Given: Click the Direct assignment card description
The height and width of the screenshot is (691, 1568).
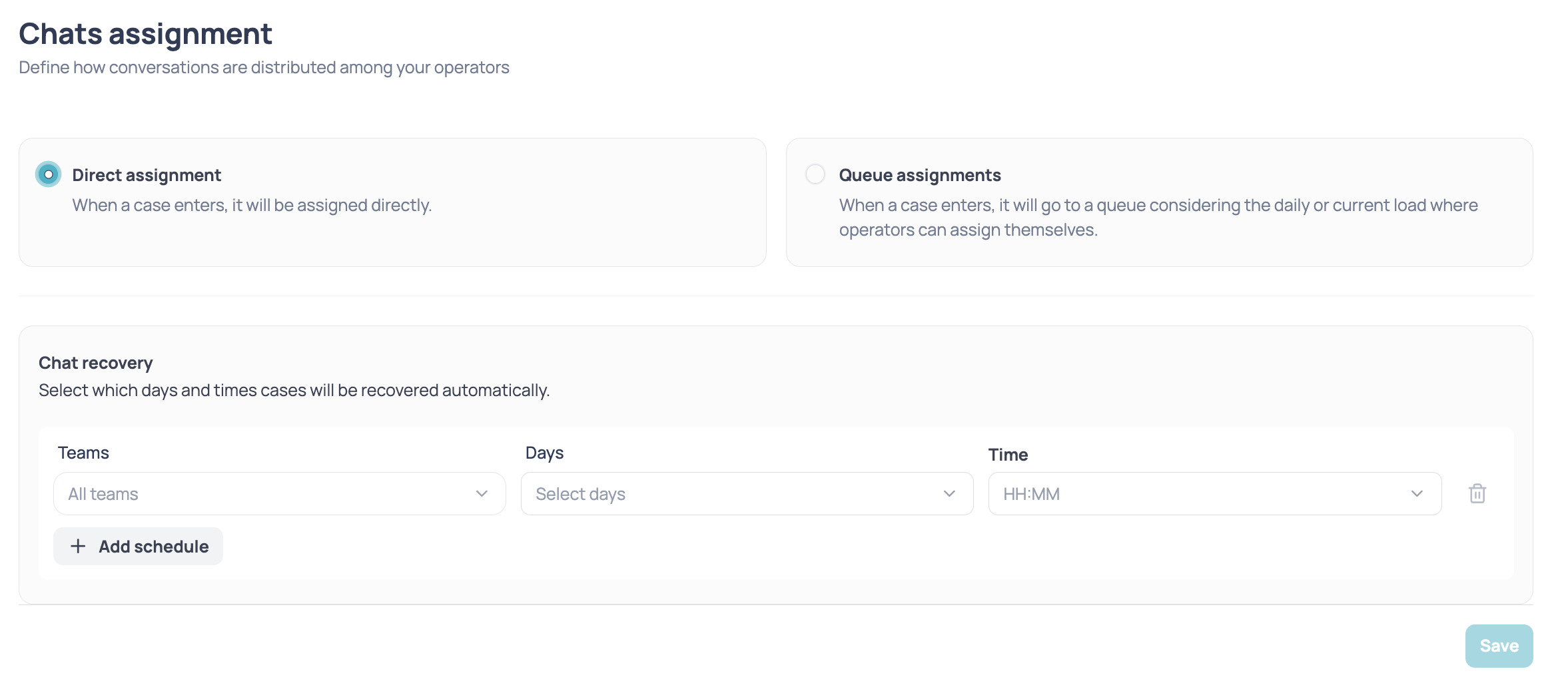Looking at the screenshot, I should (x=252, y=205).
